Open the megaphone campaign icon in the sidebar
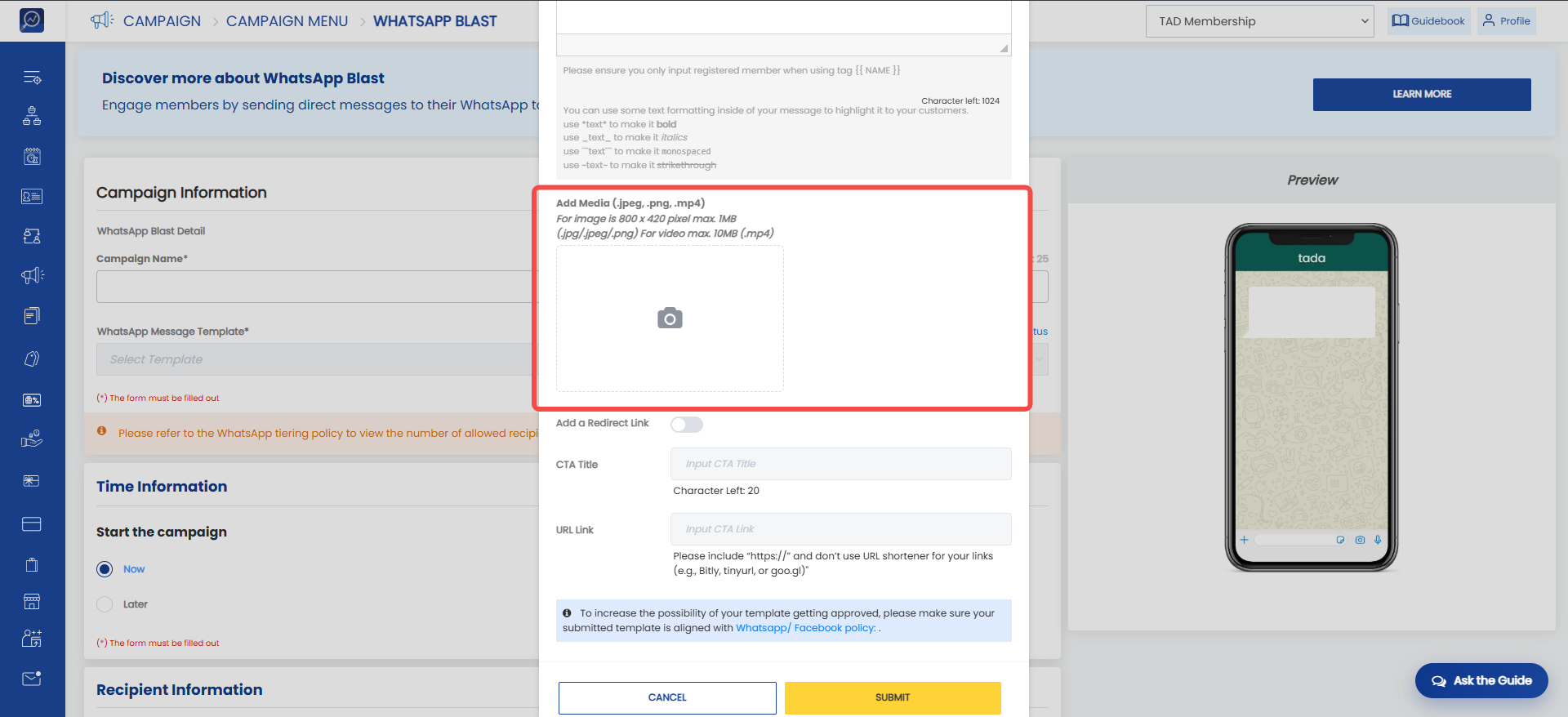The width and height of the screenshot is (1568, 717). (x=32, y=276)
